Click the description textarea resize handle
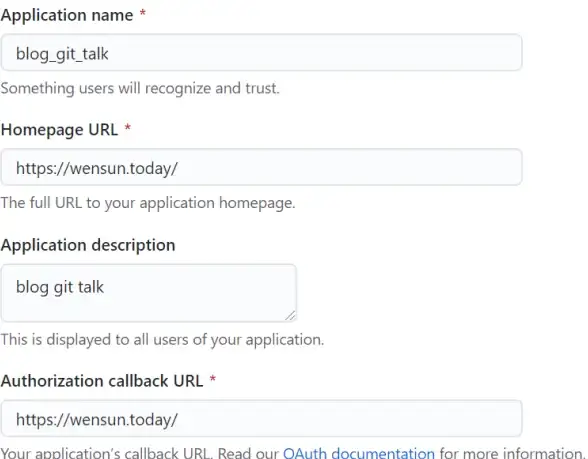The width and height of the screenshot is (588, 459). pos(290,316)
